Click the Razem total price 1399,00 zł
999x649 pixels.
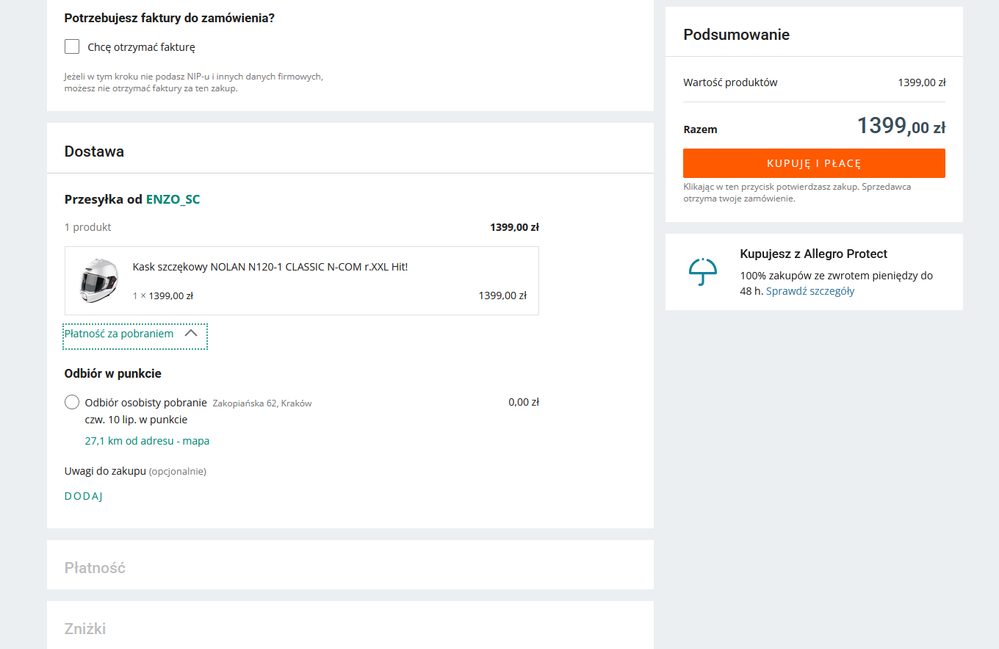[900, 127]
